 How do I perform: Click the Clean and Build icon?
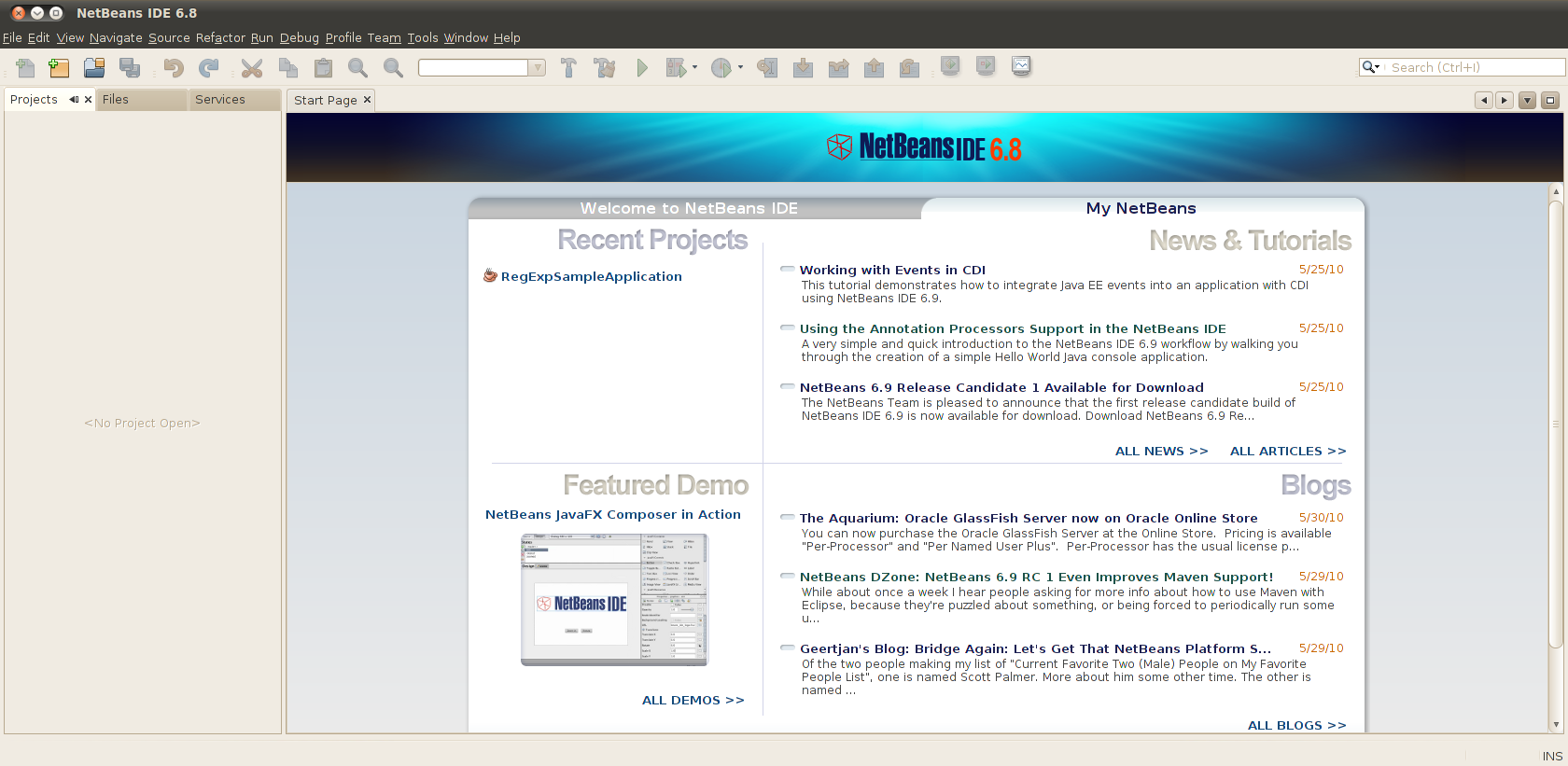click(x=605, y=68)
